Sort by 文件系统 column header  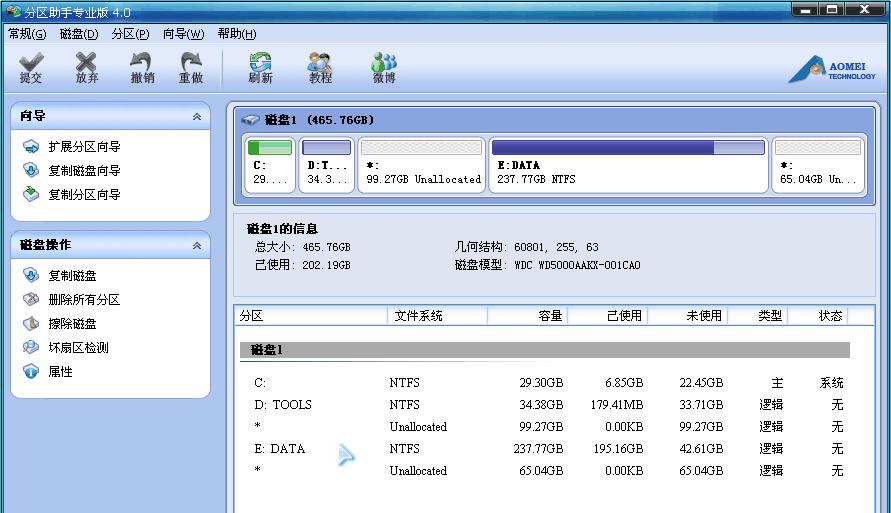[x=437, y=316]
